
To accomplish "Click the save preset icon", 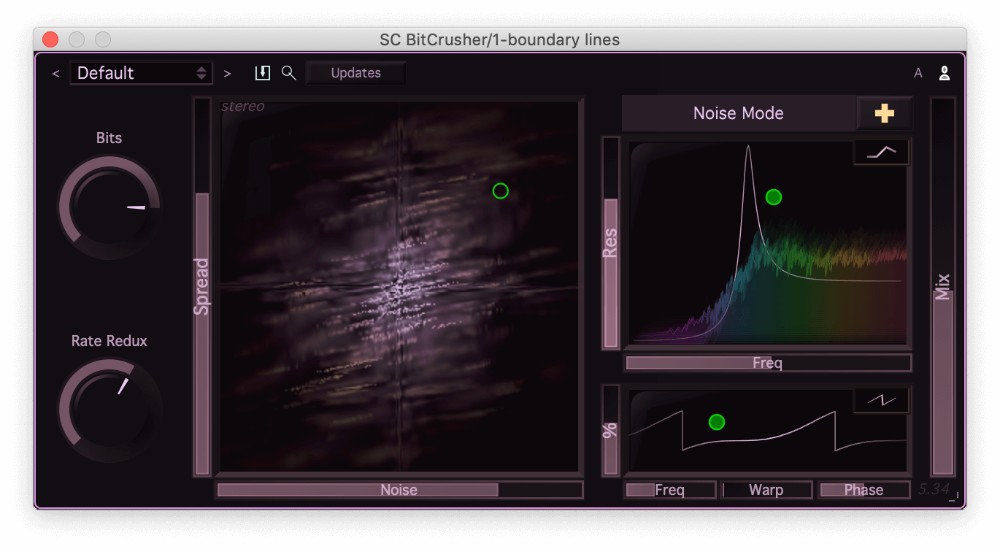I will coord(263,73).
